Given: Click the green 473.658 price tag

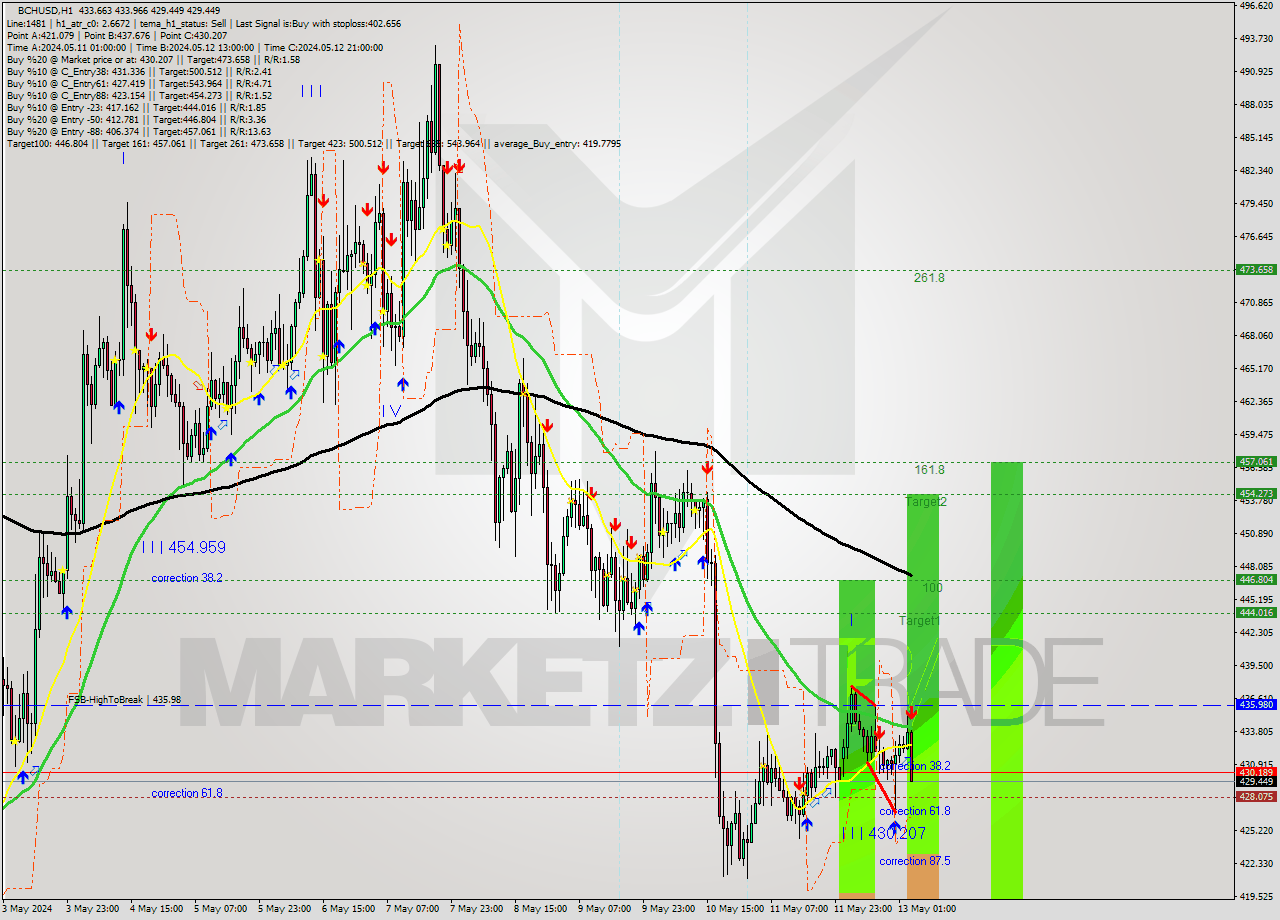Looking at the screenshot, I should pos(1256,270).
